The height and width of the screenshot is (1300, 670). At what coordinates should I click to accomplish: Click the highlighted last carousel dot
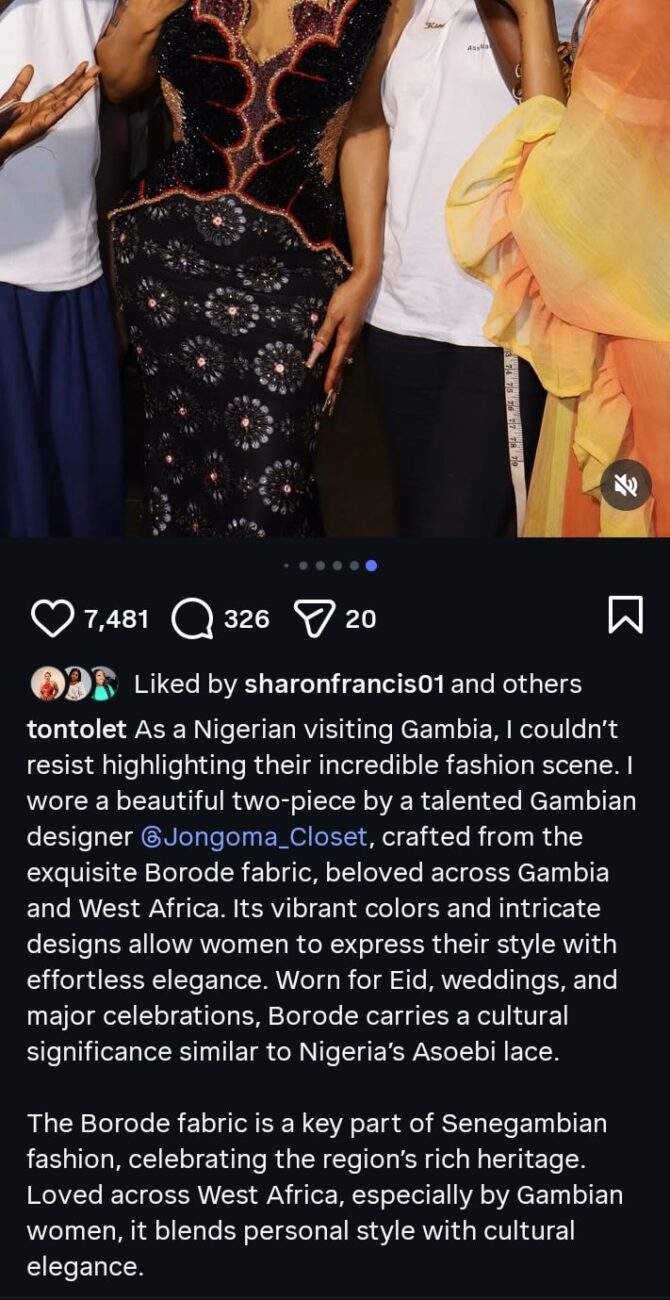click(368, 565)
